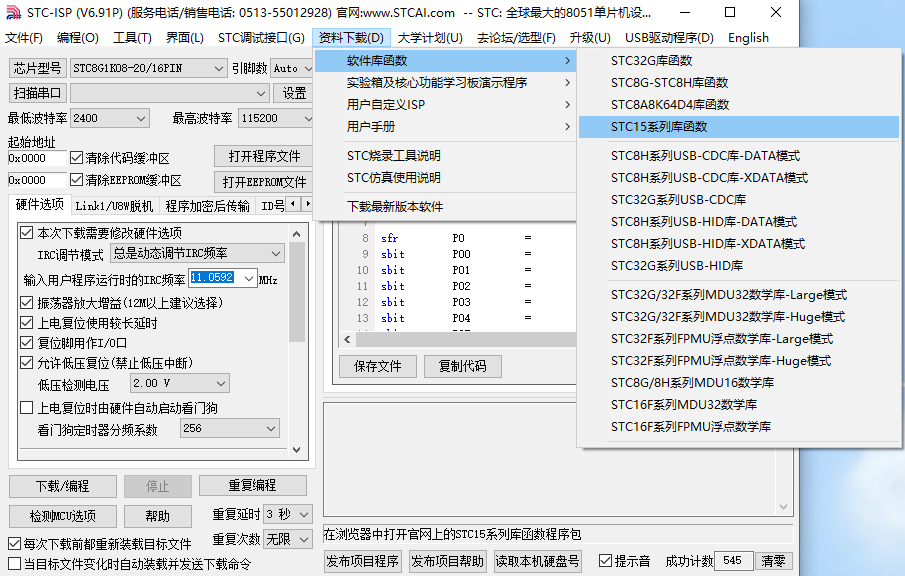Click hardware options scroll-down arrow
The width and height of the screenshot is (905, 576).
point(297,450)
